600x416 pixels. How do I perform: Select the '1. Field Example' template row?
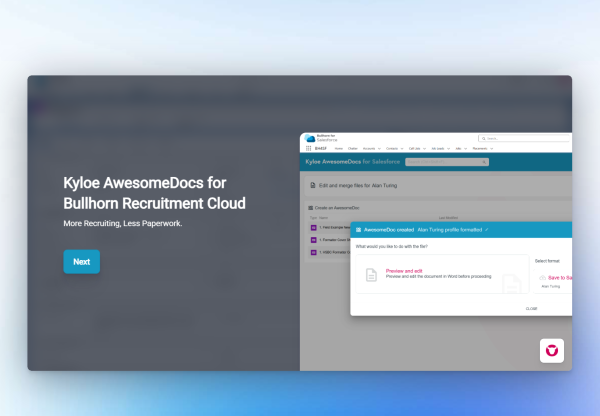click(x=330, y=228)
